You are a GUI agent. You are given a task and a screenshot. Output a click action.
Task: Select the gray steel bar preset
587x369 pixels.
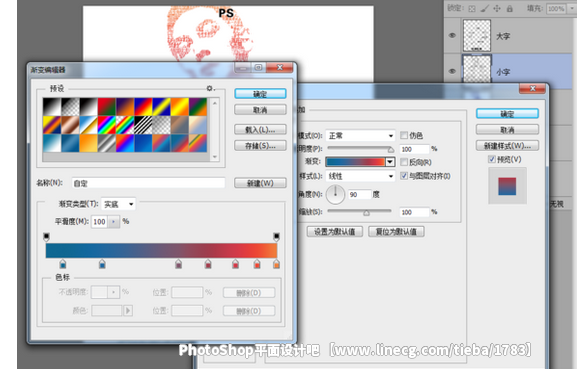(x=107, y=143)
